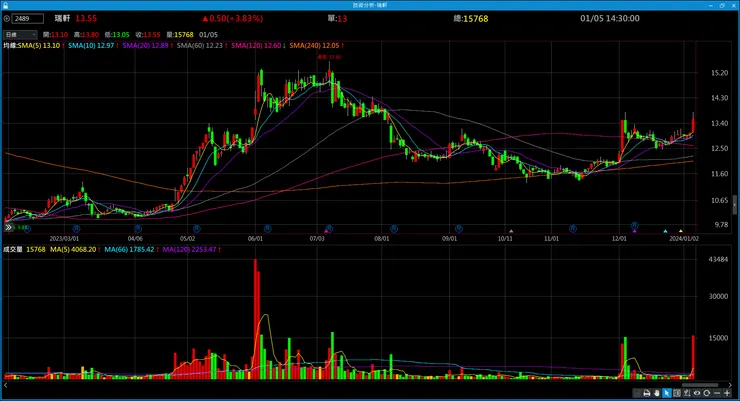Click the grey triangle marker above 10/11

point(511,231)
